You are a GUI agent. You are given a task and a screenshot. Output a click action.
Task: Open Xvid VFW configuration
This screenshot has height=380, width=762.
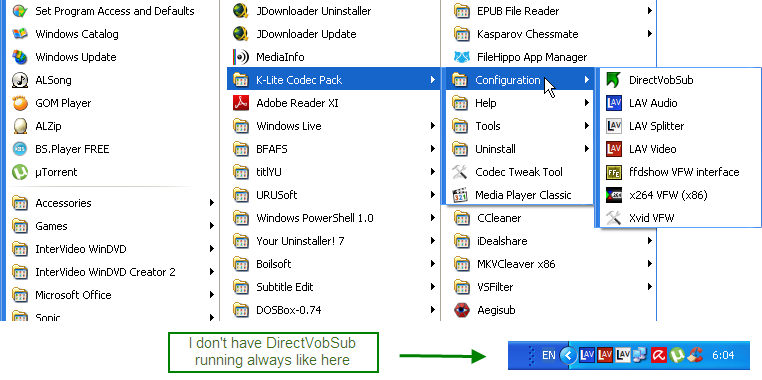click(x=680, y=218)
